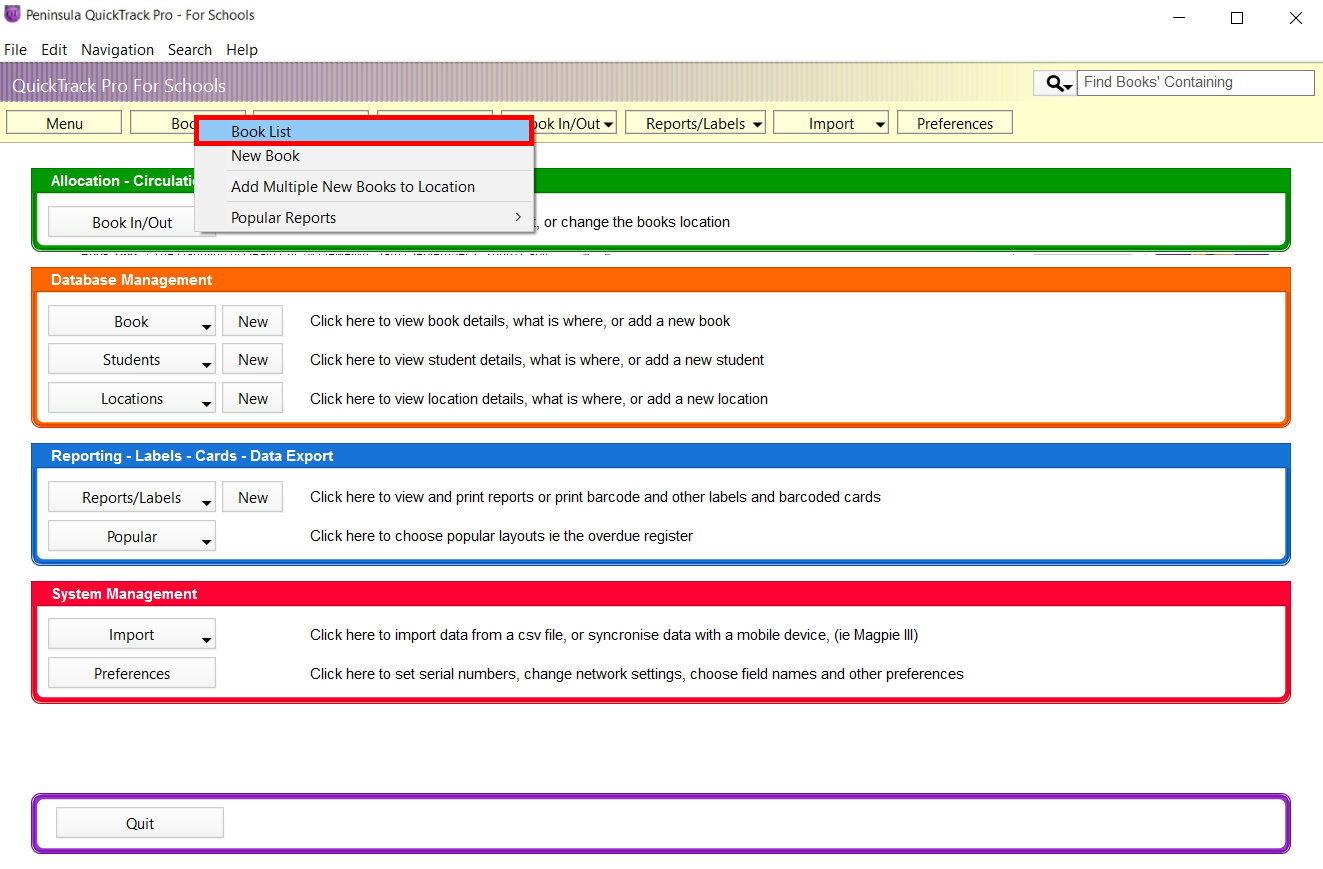Open Import dropdown in System Management
Viewport: 1323px width, 869px height.
(x=132, y=635)
